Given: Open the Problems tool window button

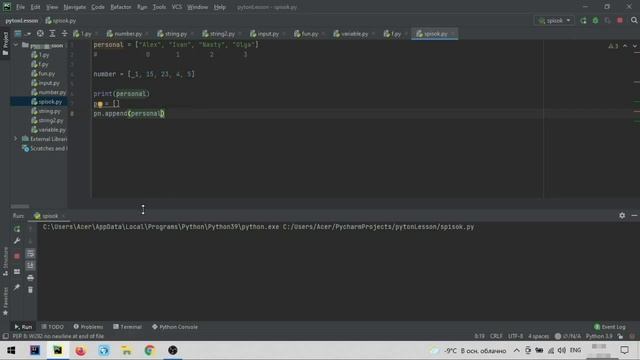Looking at the screenshot, I should point(88,327).
